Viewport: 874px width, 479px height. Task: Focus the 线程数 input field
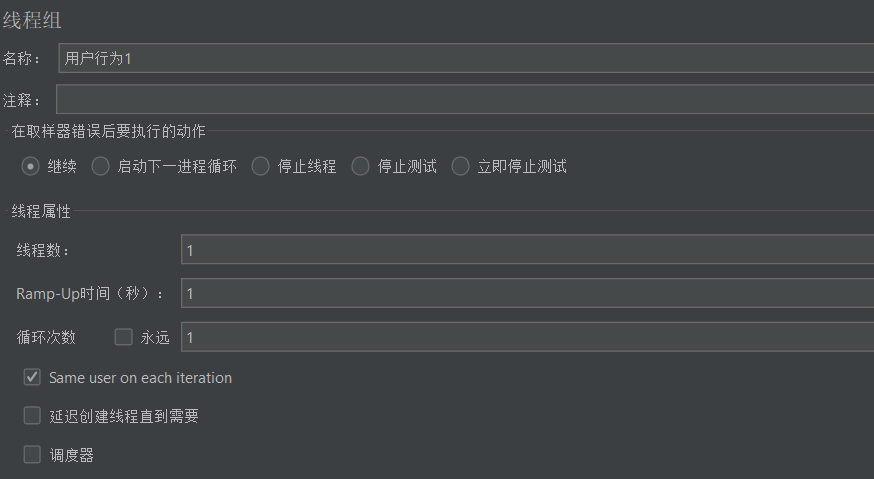click(x=527, y=249)
